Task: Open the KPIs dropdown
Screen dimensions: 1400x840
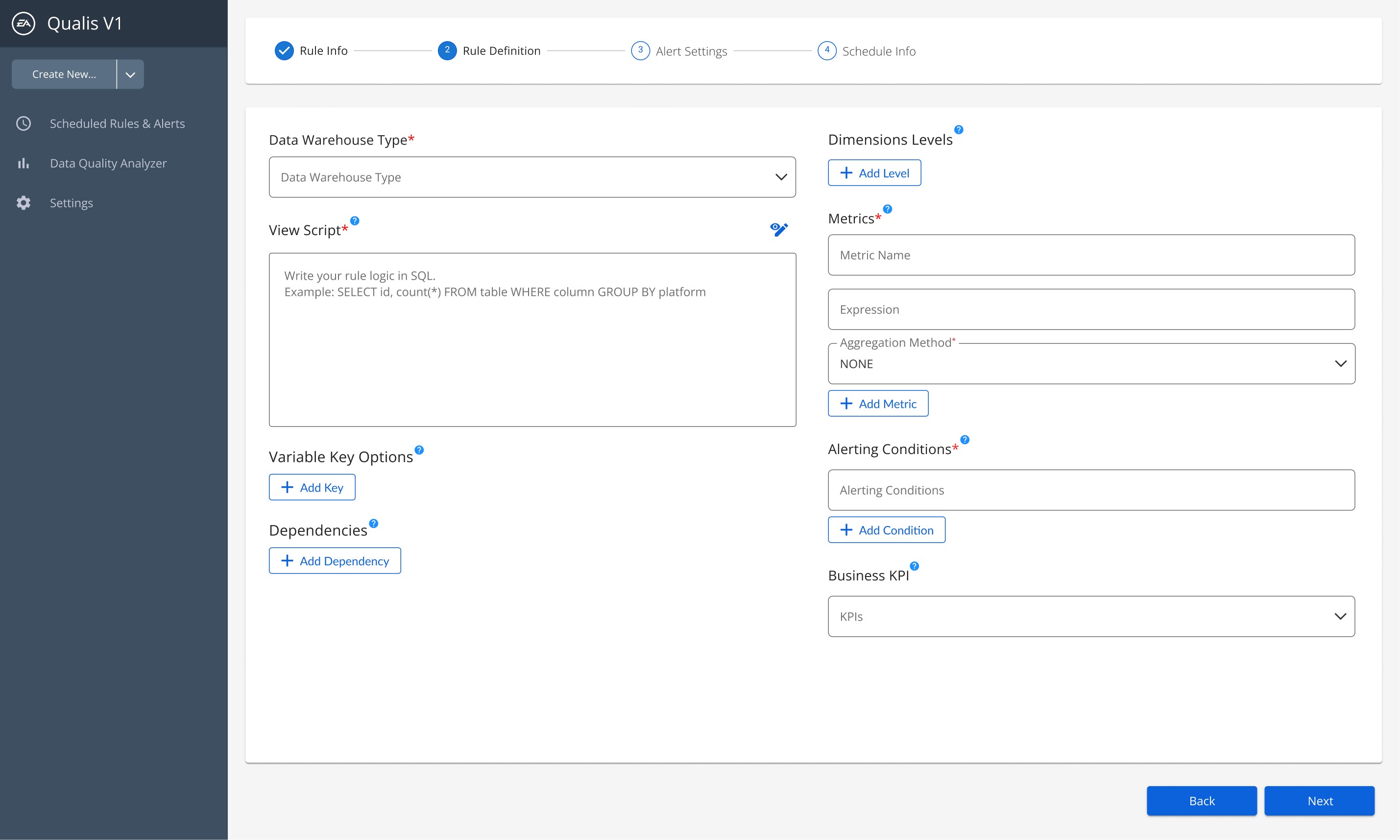Action: point(1091,617)
